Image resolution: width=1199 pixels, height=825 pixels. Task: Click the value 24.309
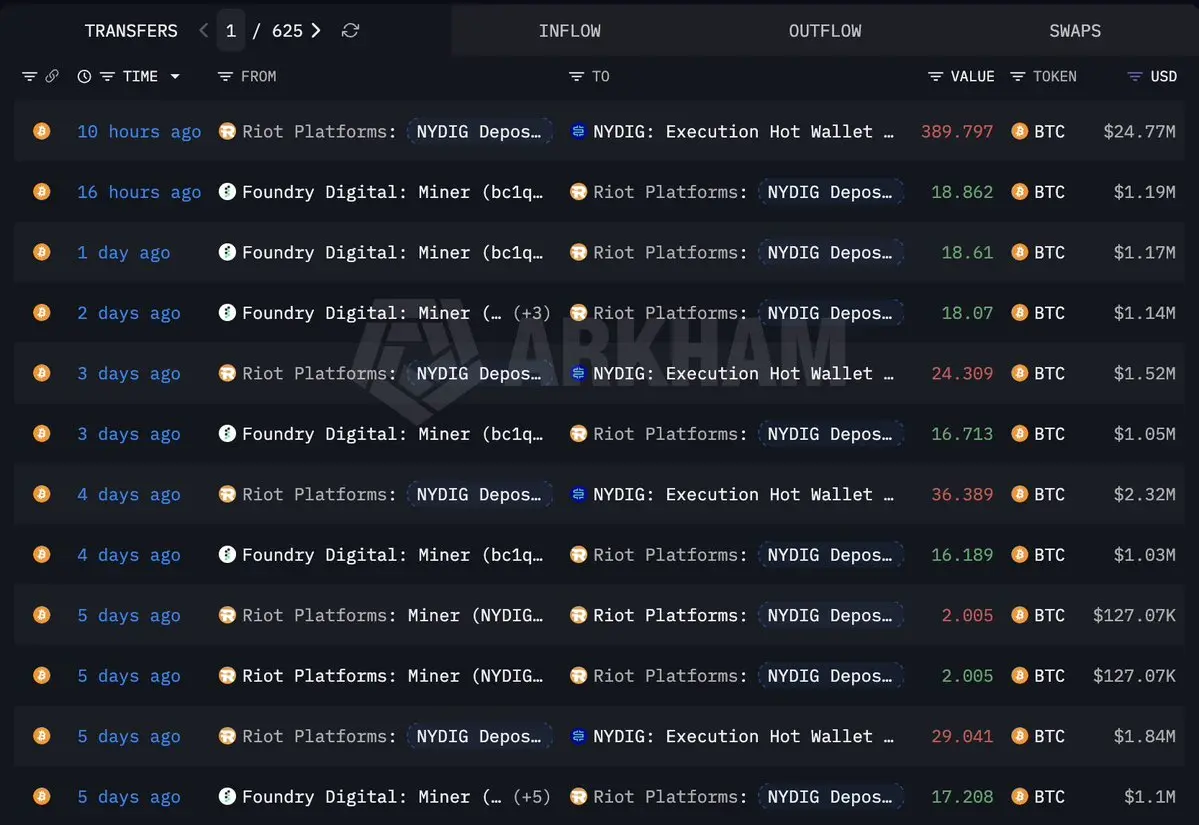pyautogui.click(x=962, y=373)
